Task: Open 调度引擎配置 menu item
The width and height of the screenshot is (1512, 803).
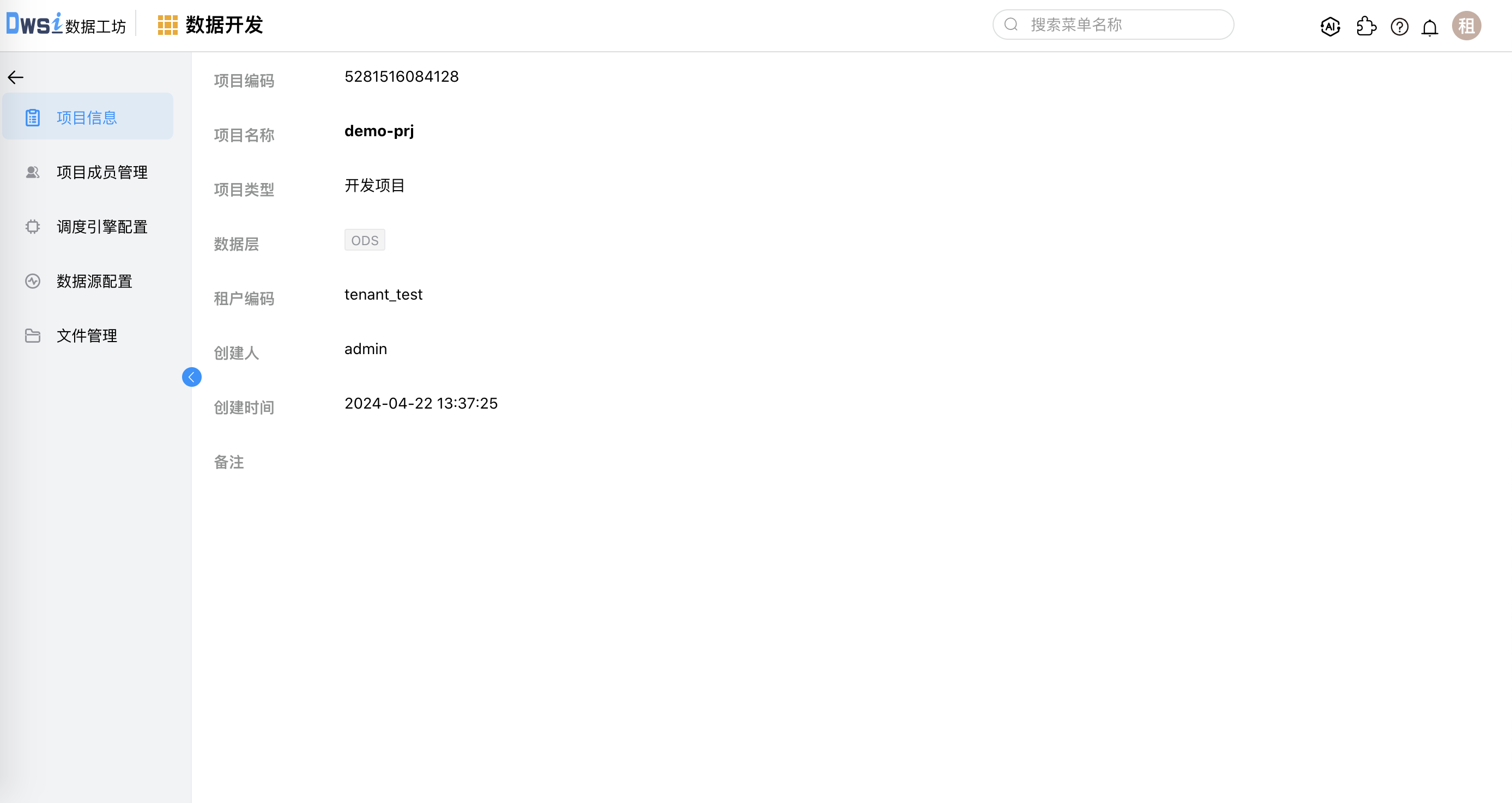Action: pyautogui.click(x=101, y=227)
